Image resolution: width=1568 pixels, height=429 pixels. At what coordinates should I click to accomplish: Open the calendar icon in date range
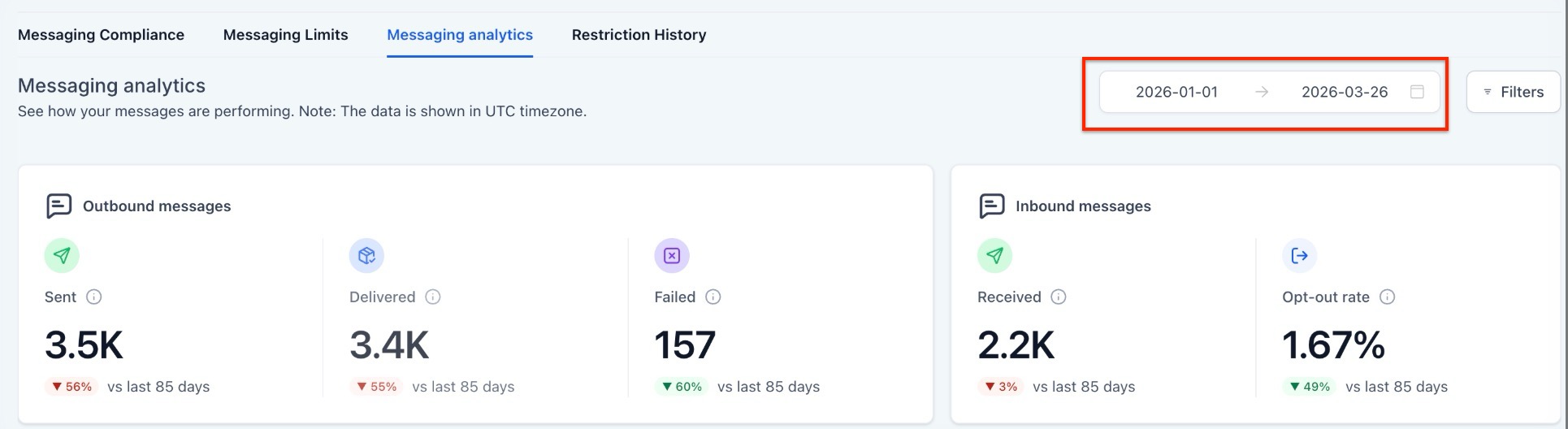tap(1417, 92)
